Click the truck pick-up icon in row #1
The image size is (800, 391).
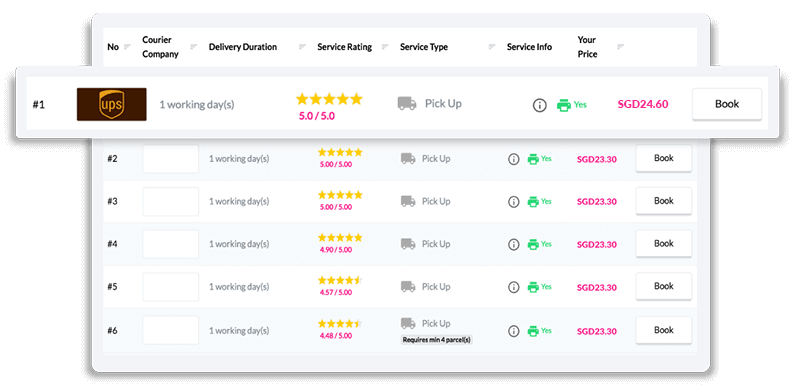tap(407, 104)
